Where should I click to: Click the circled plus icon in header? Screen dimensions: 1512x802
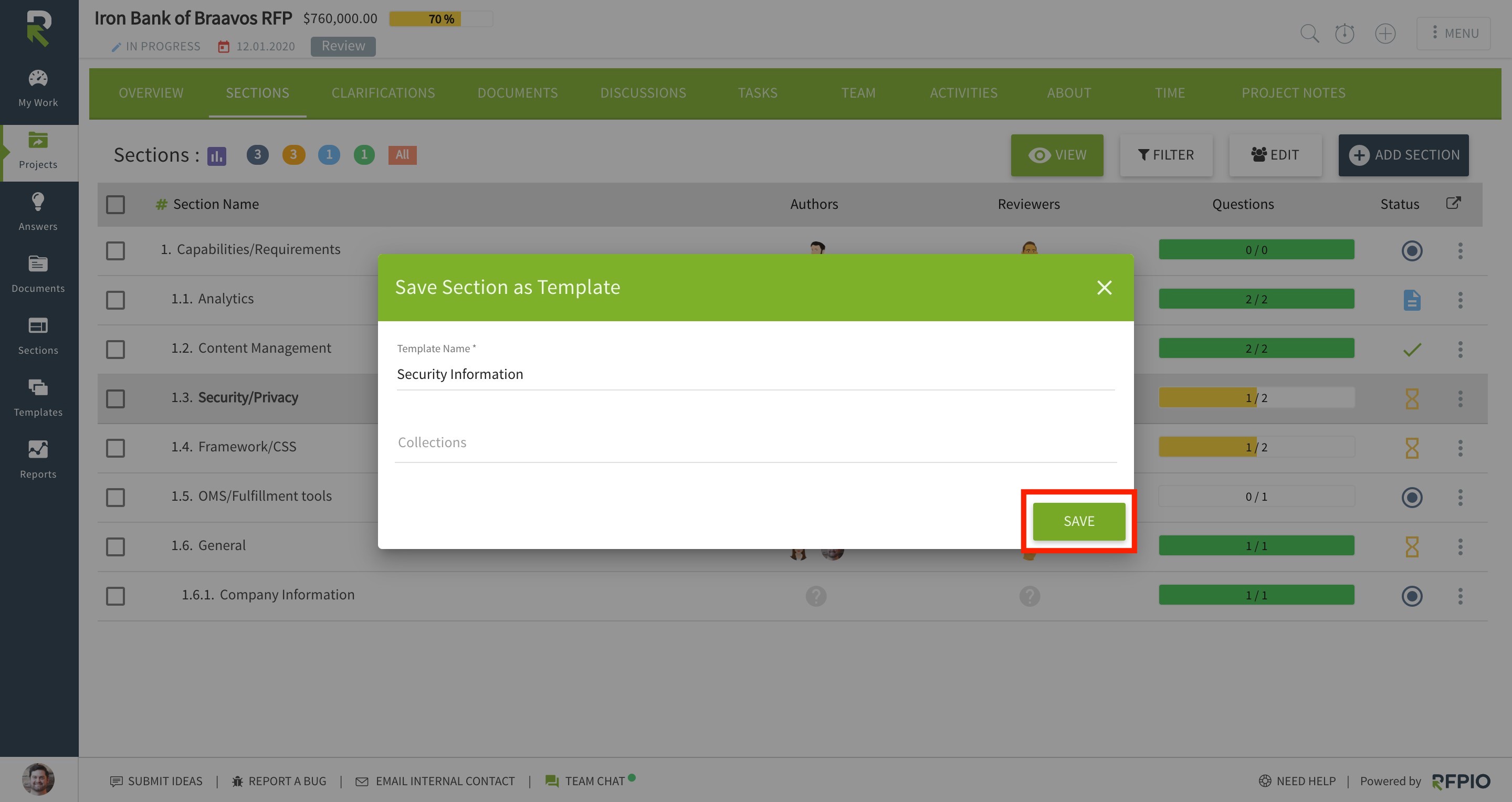point(1385,34)
